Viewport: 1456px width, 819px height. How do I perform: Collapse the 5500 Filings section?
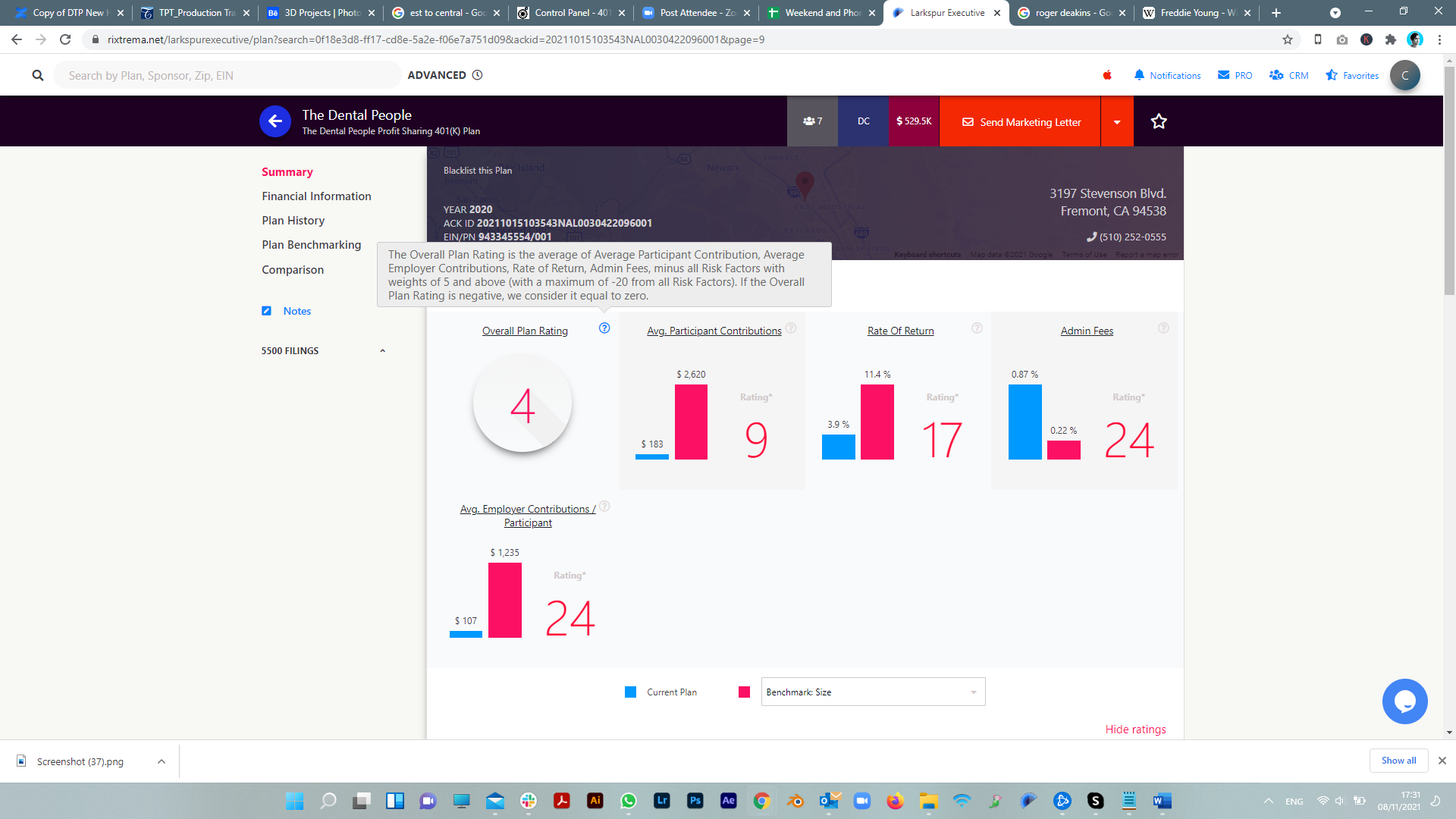coord(382,351)
